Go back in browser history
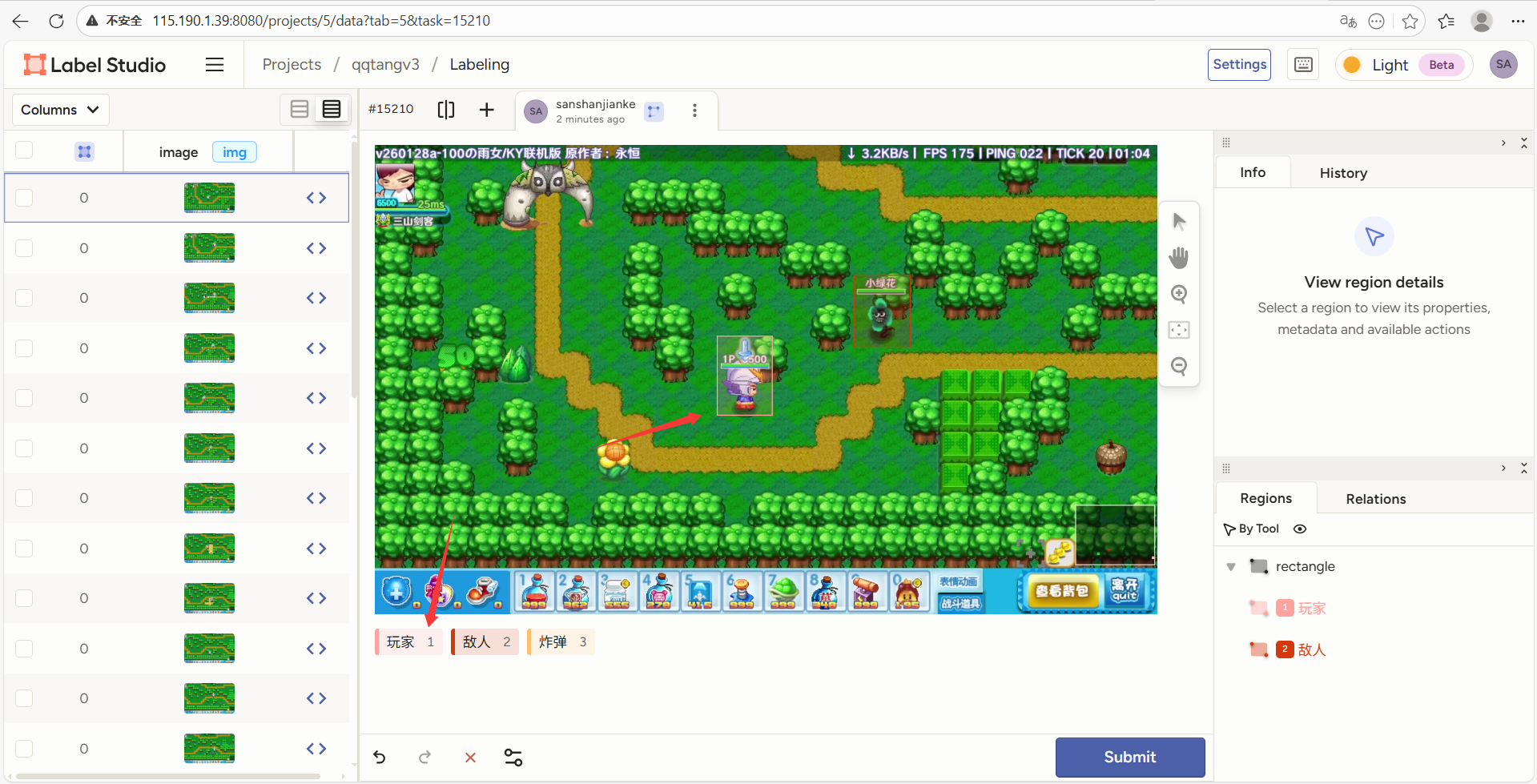The height and width of the screenshot is (784, 1537). (x=21, y=21)
